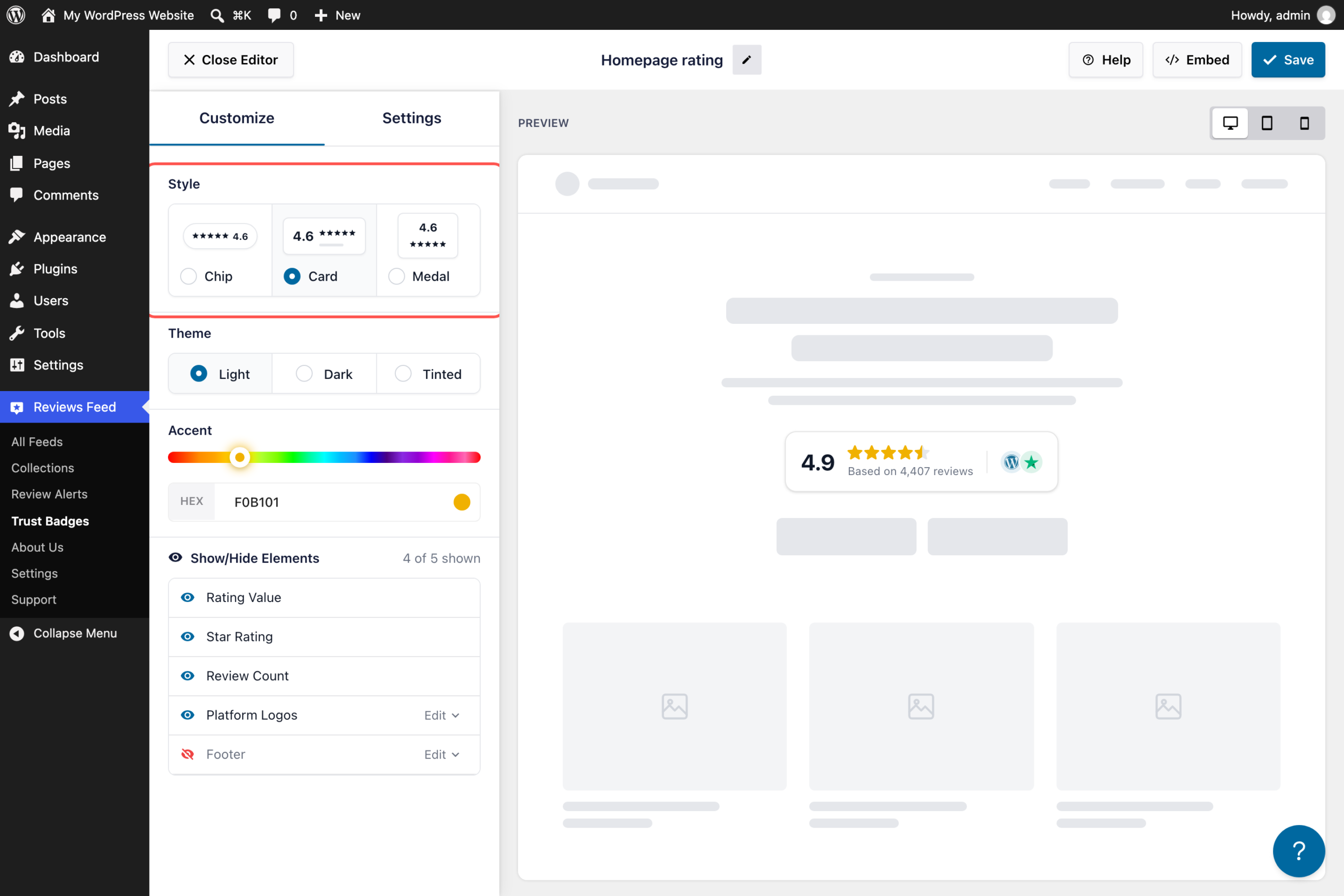Toggle Rating Value visibility eye
Viewport: 1344px width, 896px height.
click(x=187, y=597)
